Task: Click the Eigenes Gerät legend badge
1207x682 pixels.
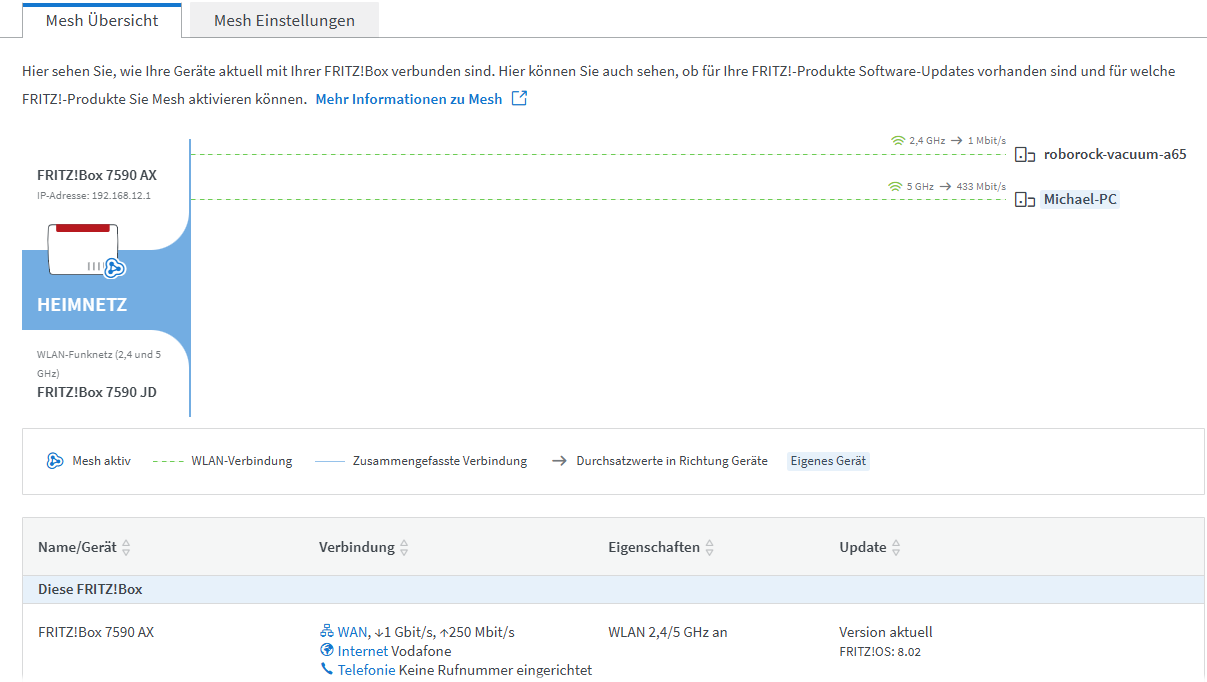Action: click(828, 461)
